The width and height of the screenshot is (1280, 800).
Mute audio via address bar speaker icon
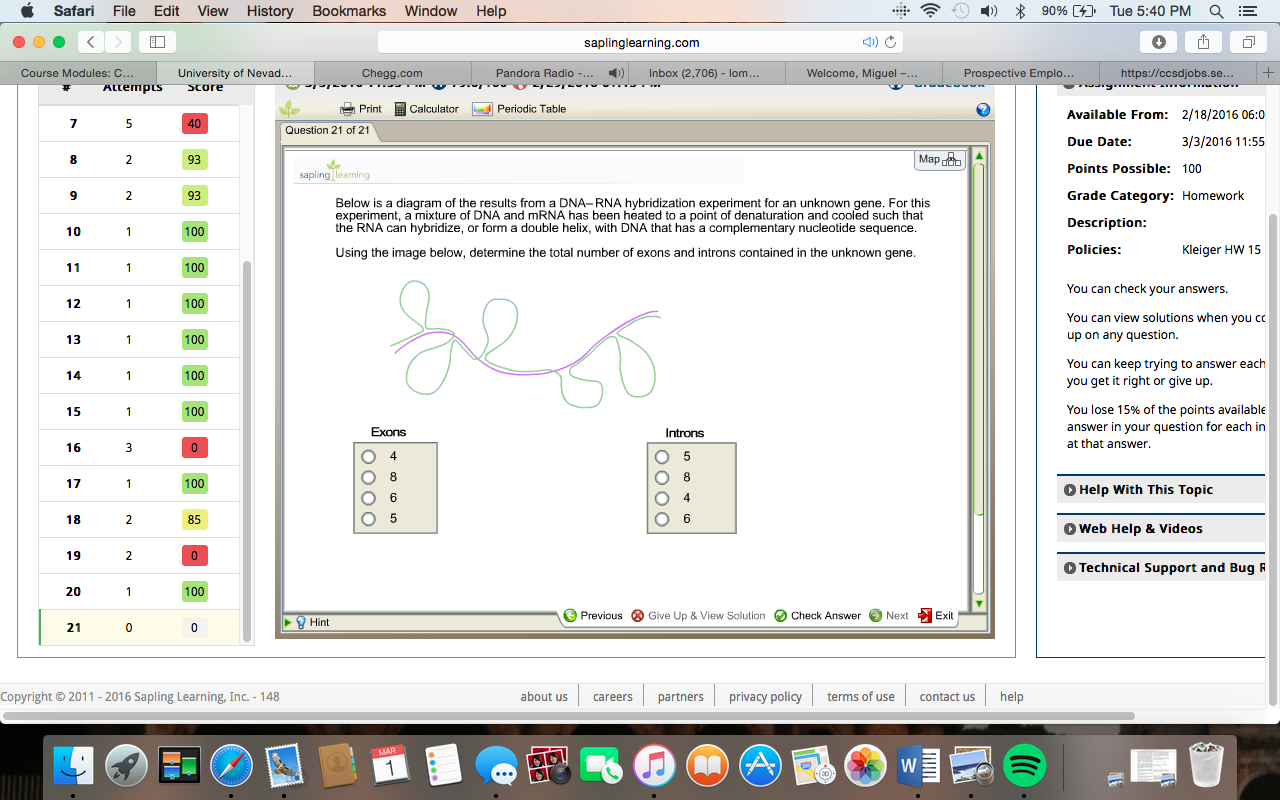point(870,42)
